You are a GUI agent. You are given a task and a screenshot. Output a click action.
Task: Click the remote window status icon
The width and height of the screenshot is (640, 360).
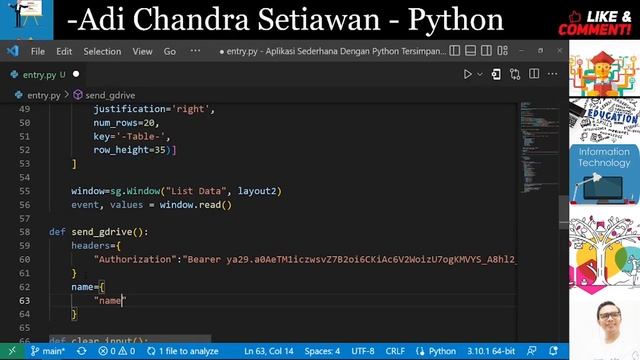tap(12, 351)
